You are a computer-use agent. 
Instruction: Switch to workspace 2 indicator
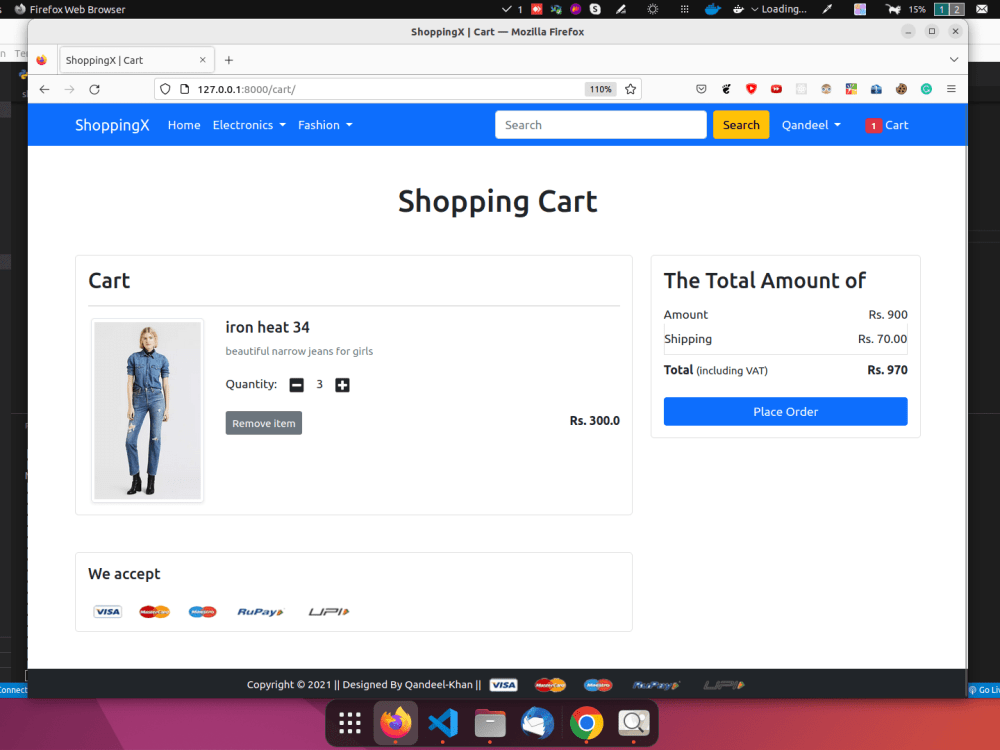click(956, 9)
